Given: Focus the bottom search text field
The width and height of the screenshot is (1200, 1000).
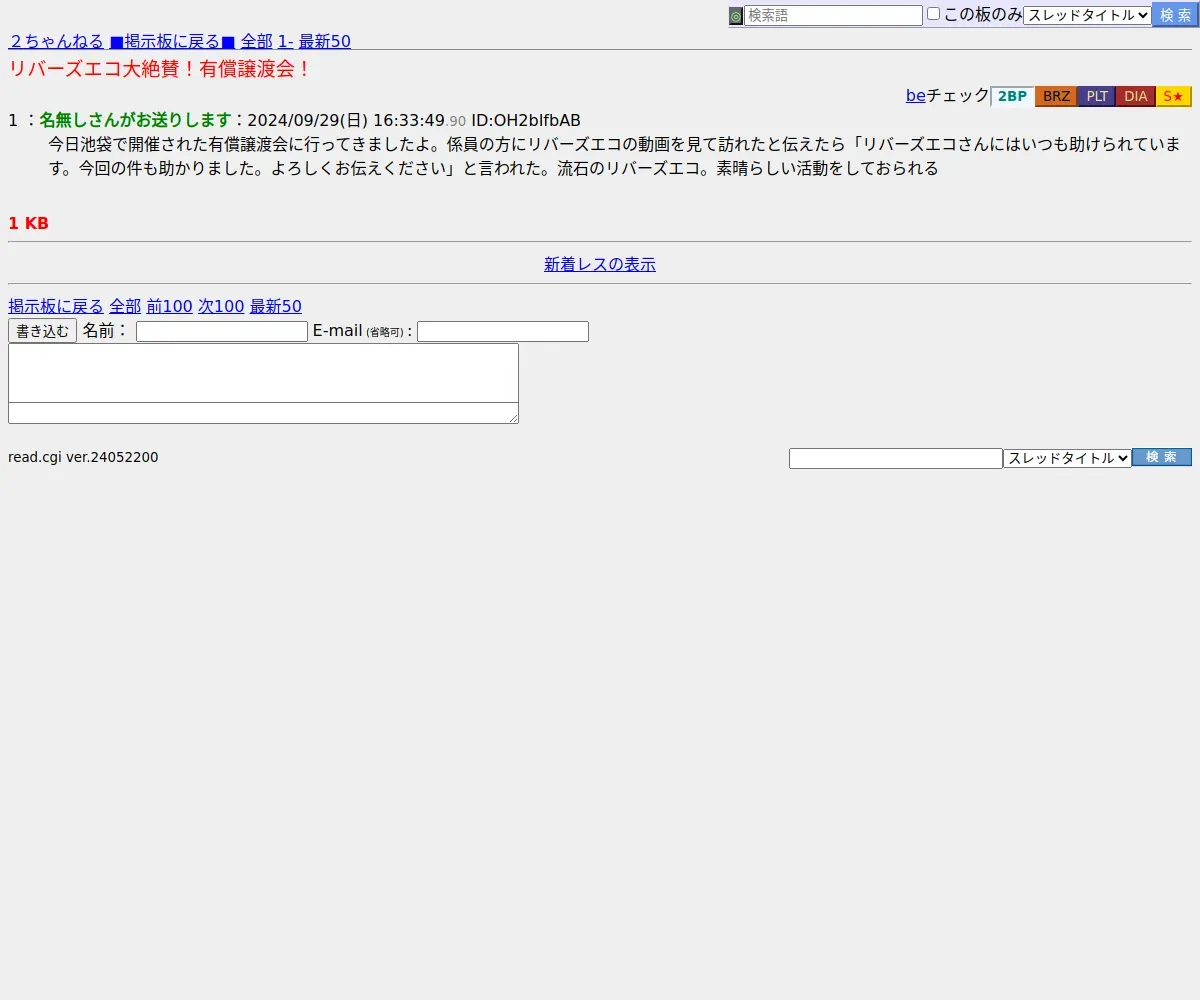Looking at the screenshot, I should (x=896, y=458).
